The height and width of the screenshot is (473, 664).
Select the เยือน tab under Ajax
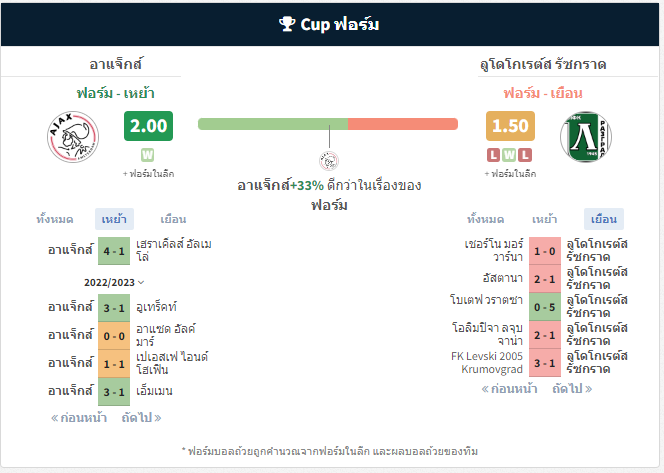point(173,219)
